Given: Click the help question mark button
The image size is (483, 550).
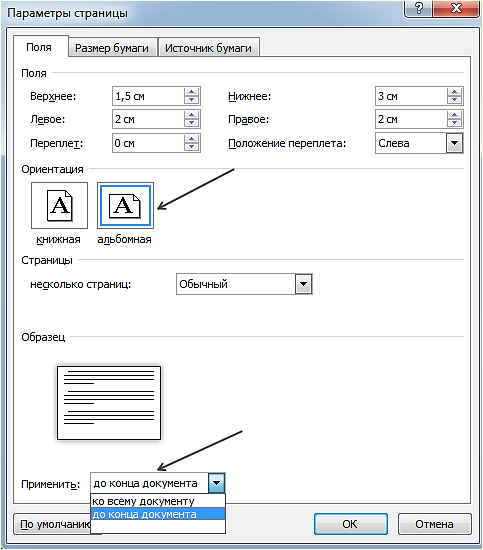Looking at the screenshot, I should tap(418, 8).
